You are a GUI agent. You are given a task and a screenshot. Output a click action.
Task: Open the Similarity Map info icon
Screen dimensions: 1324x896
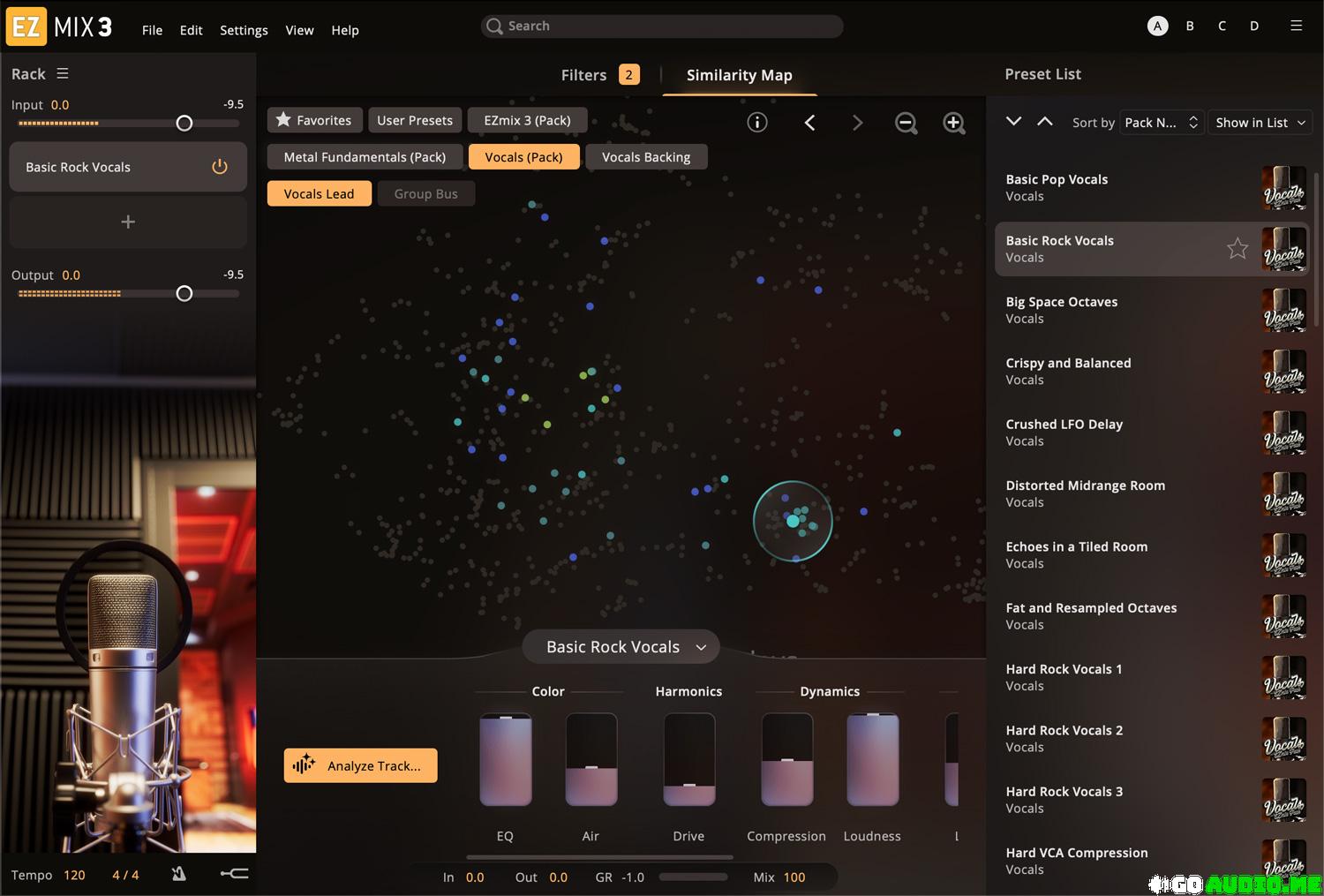(757, 123)
